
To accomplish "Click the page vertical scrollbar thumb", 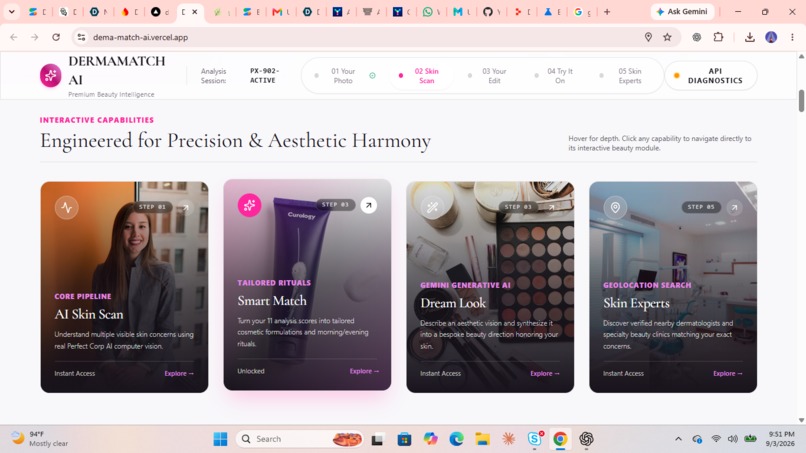I will pos(801,100).
